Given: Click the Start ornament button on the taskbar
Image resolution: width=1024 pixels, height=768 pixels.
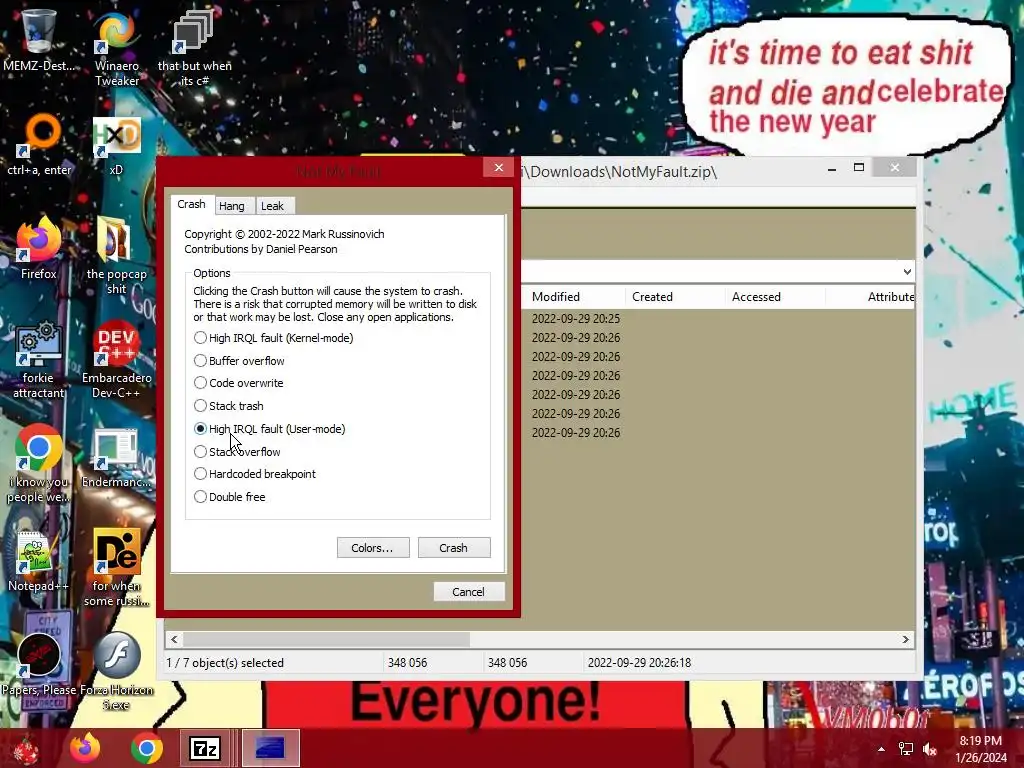Looking at the screenshot, I should pos(25,748).
